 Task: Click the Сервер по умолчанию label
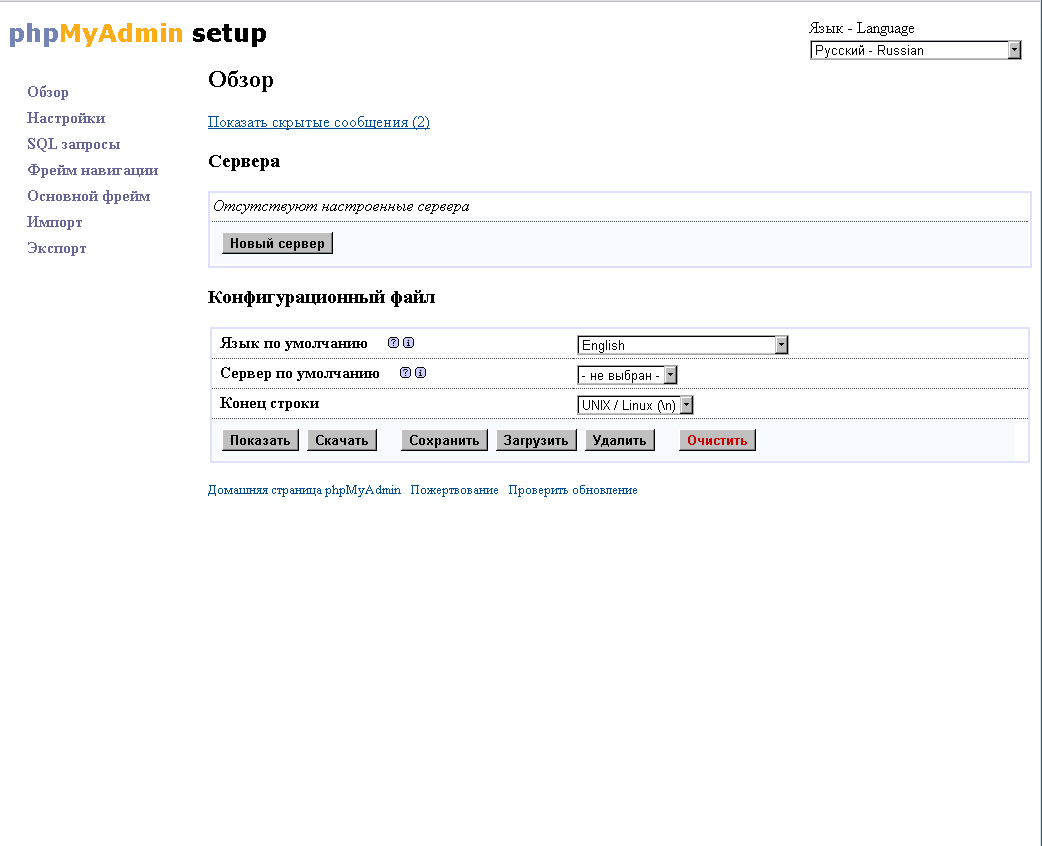click(x=300, y=373)
